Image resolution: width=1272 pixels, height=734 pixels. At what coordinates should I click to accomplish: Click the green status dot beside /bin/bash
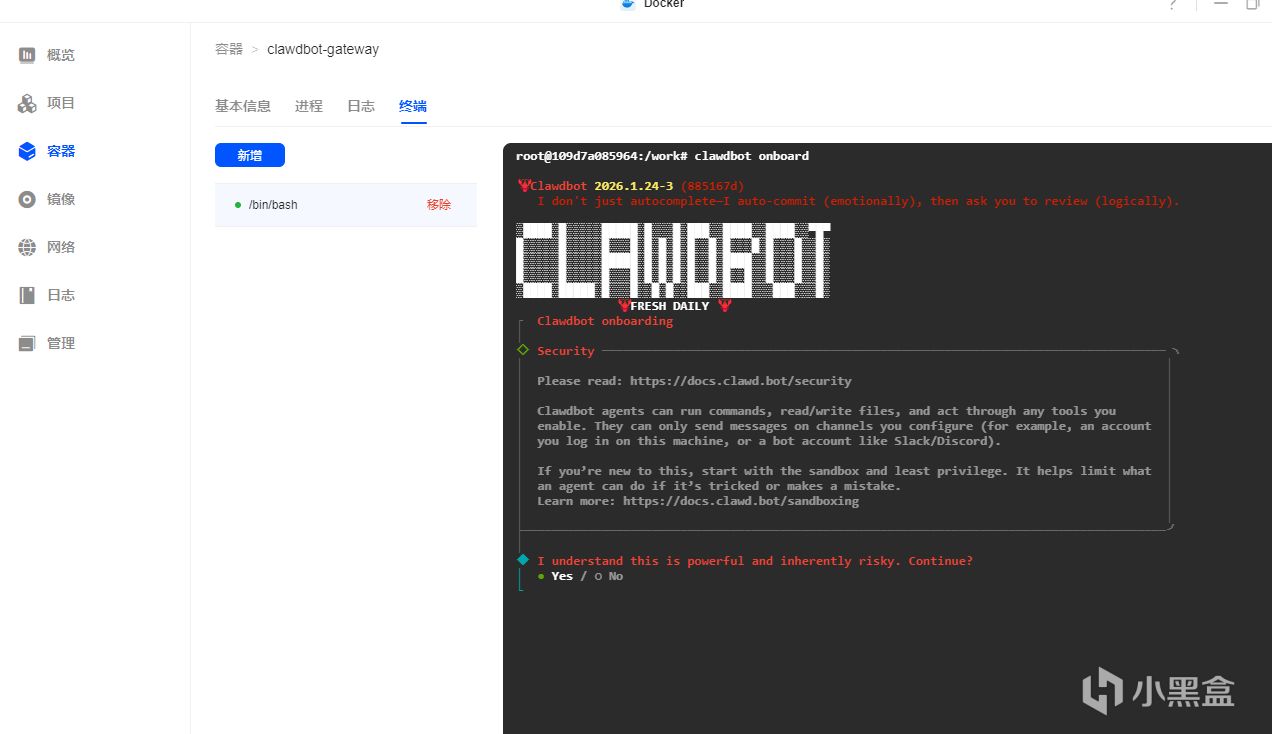[238, 205]
